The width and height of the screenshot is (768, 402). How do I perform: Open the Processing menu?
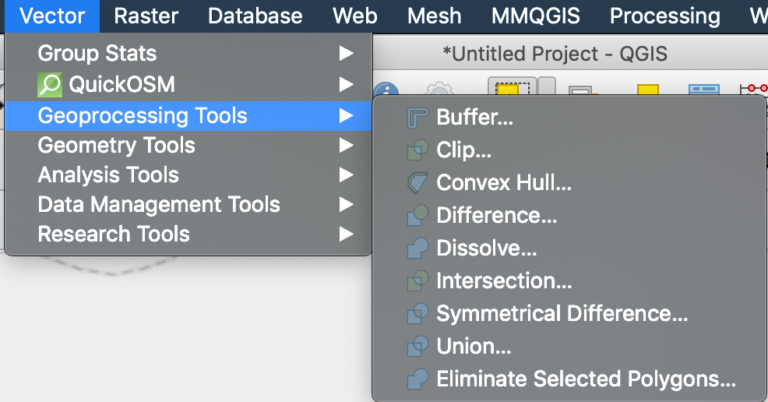[665, 16]
